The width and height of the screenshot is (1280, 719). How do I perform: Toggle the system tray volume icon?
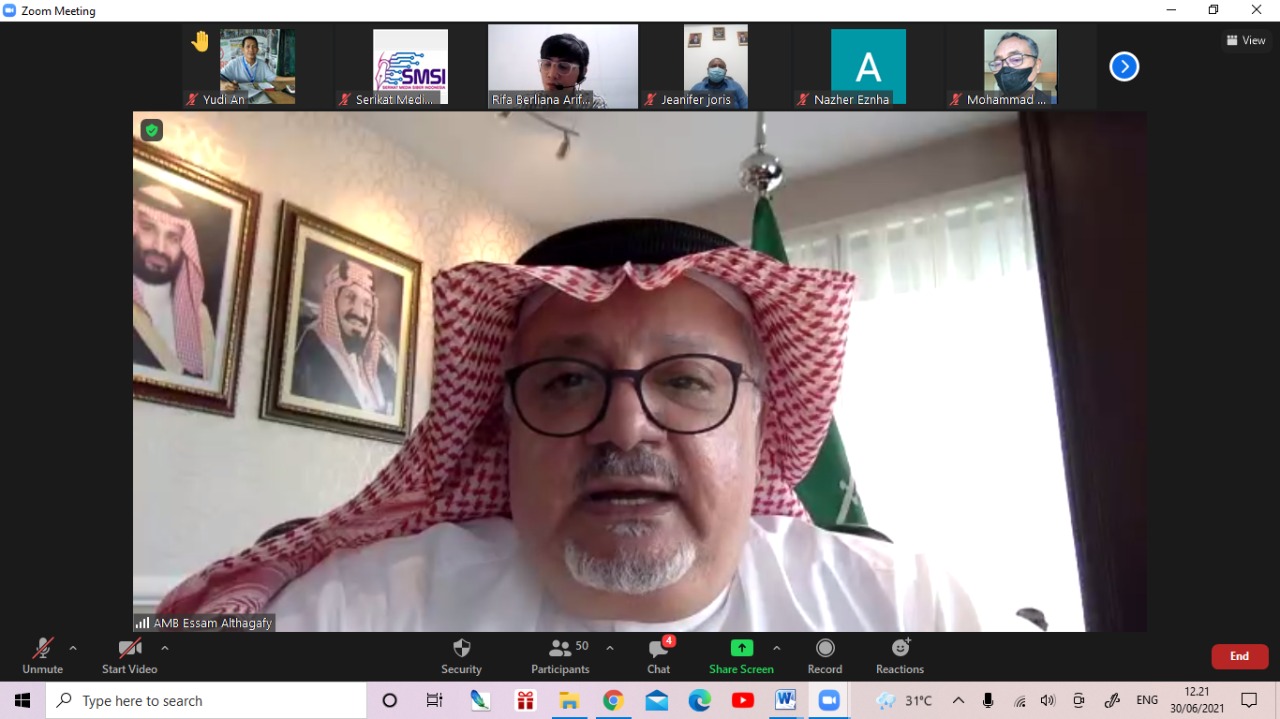pyautogui.click(x=1047, y=700)
